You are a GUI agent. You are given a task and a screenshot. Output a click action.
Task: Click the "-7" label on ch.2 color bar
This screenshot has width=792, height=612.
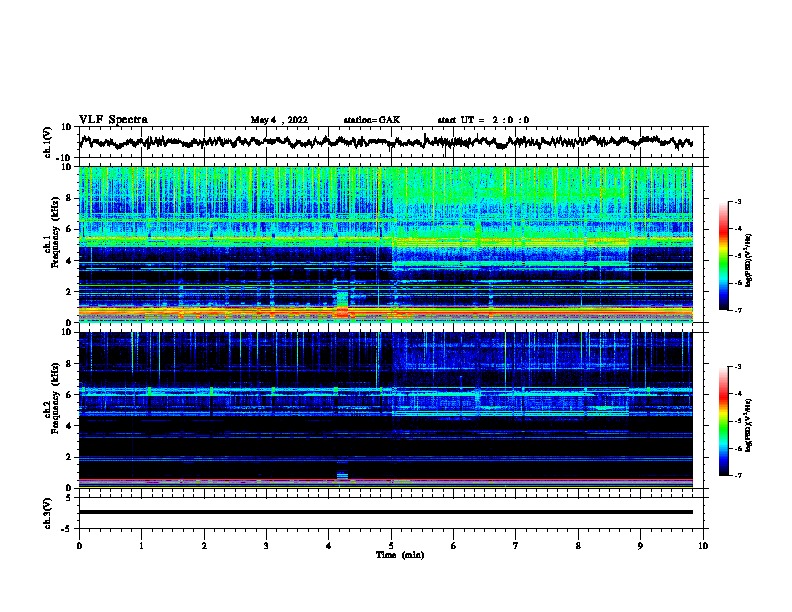pyautogui.click(x=737, y=475)
